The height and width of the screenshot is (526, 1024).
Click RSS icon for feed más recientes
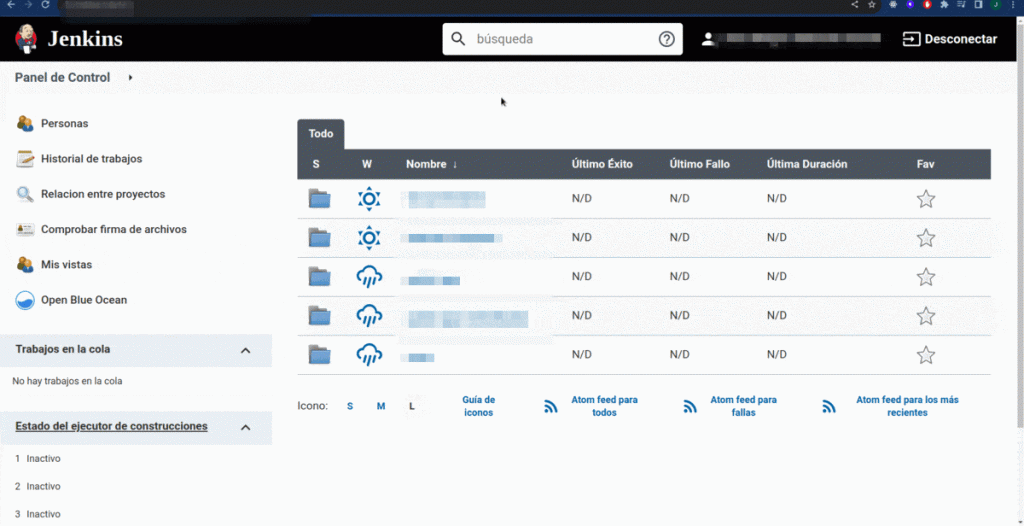(829, 406)
